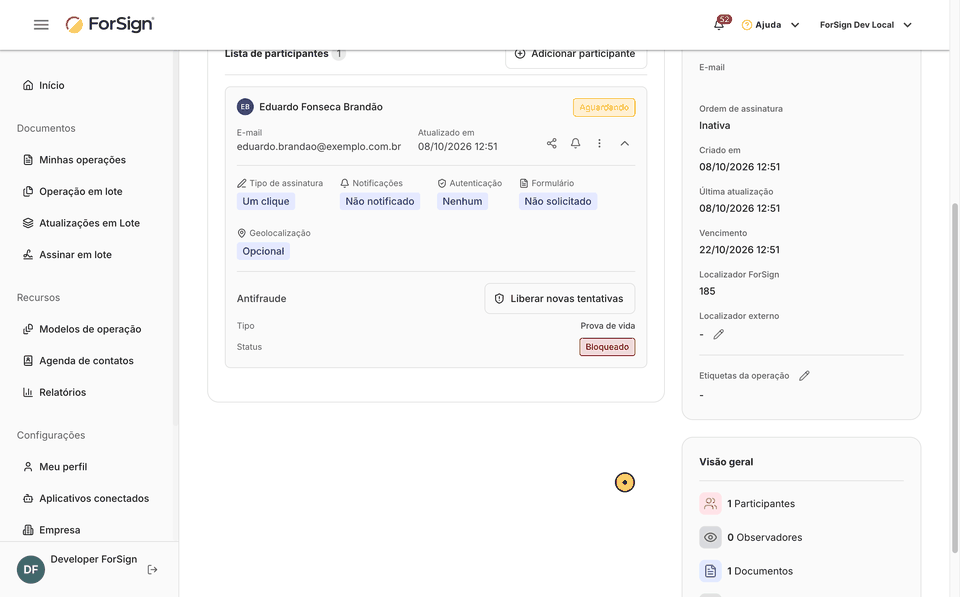The height and width of the screenshot is (597, 960).
Task: Open the ForSign Dev Local account dropdown
Action: [866, 25]
